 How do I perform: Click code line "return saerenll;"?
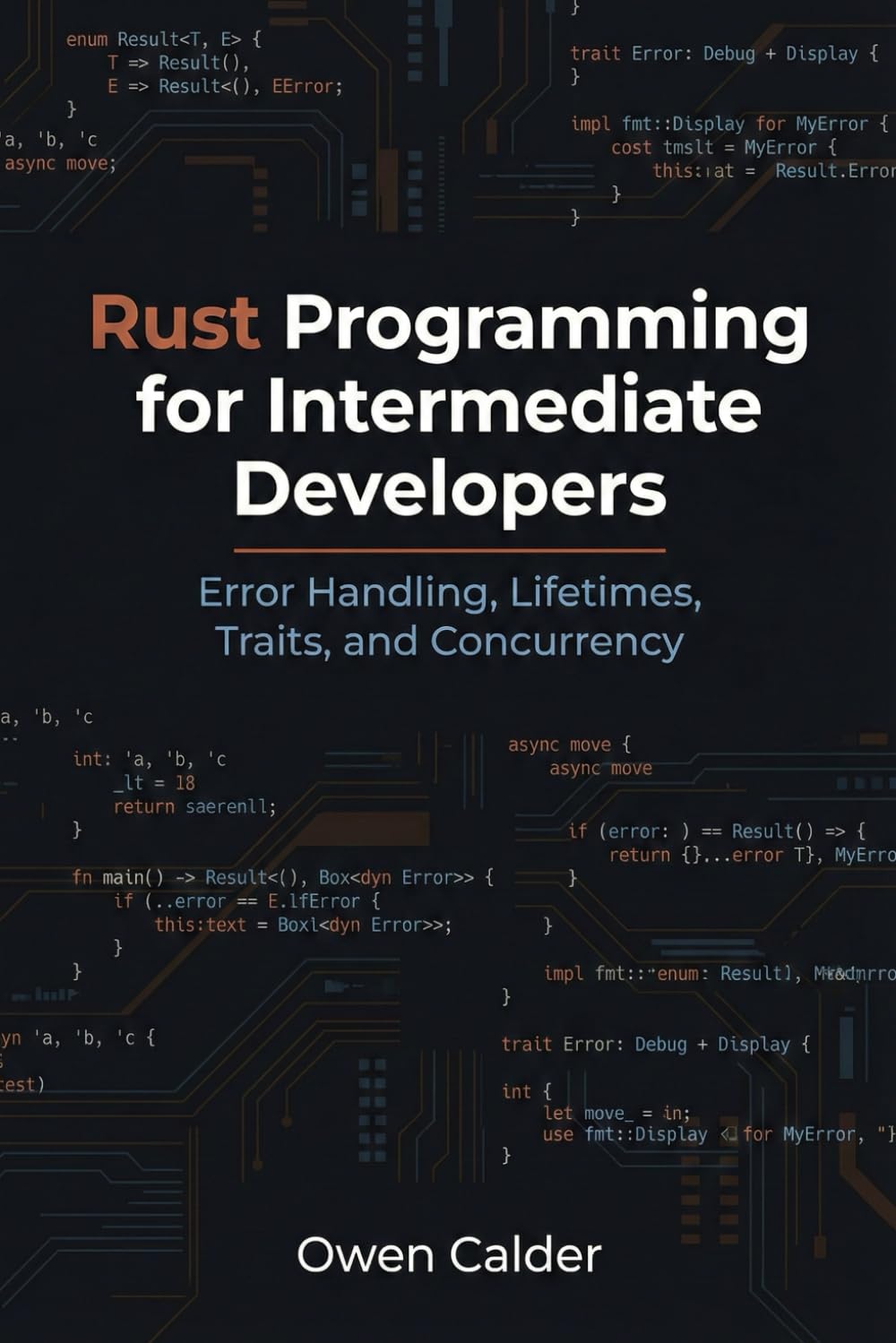[195, 806]
